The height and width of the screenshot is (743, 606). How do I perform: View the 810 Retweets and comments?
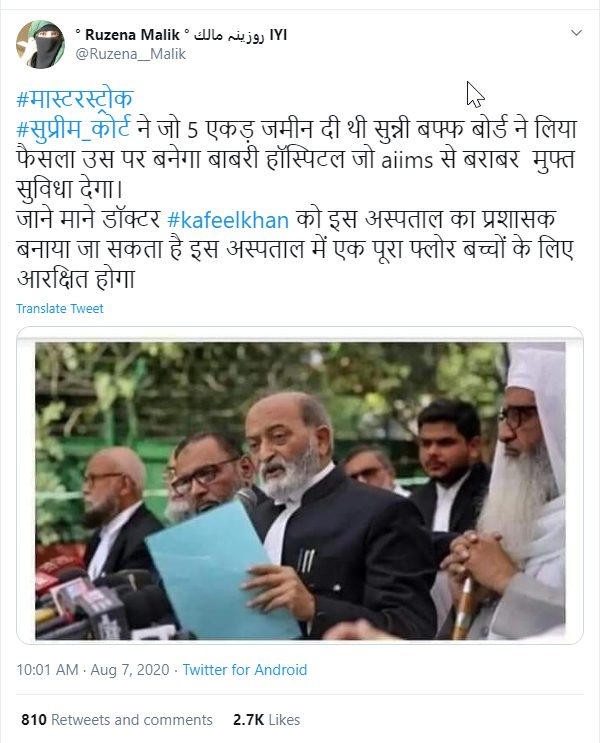tap(117, 720)
